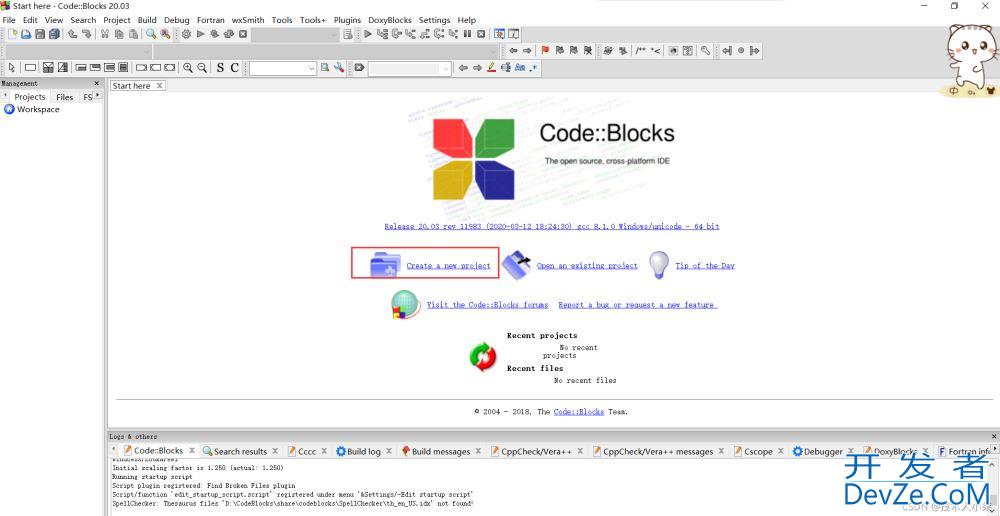This screenshot has width=1000, height=516.
Task: Click the DoxyBlocks wrench configuration icon
Action: point(706,50)
